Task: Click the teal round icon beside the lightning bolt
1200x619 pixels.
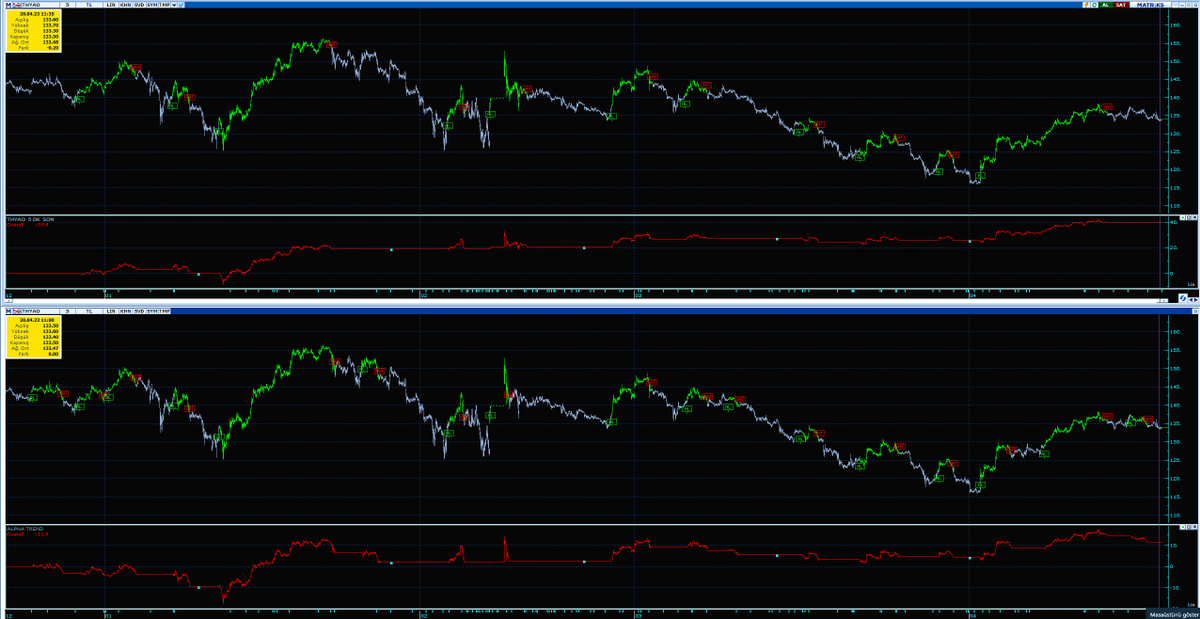Action: coord(1094,5)
